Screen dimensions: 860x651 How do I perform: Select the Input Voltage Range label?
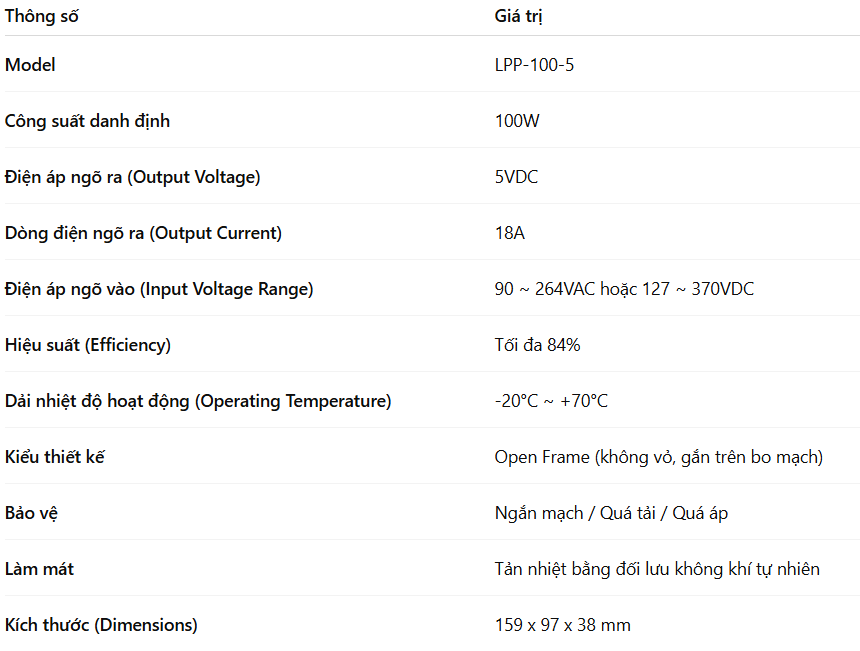160,289
